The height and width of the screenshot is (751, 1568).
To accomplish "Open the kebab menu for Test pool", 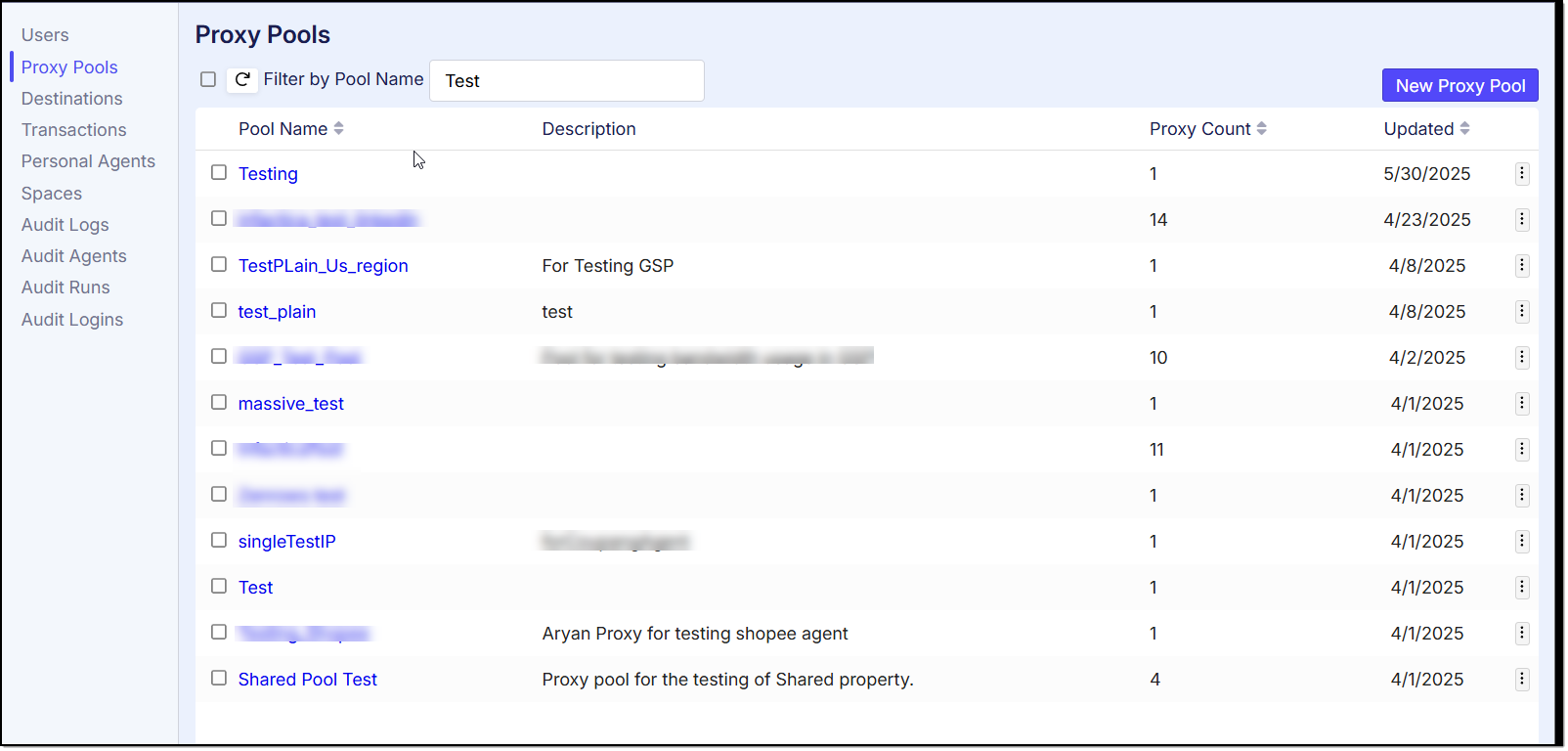I will tap(1522, 588).
